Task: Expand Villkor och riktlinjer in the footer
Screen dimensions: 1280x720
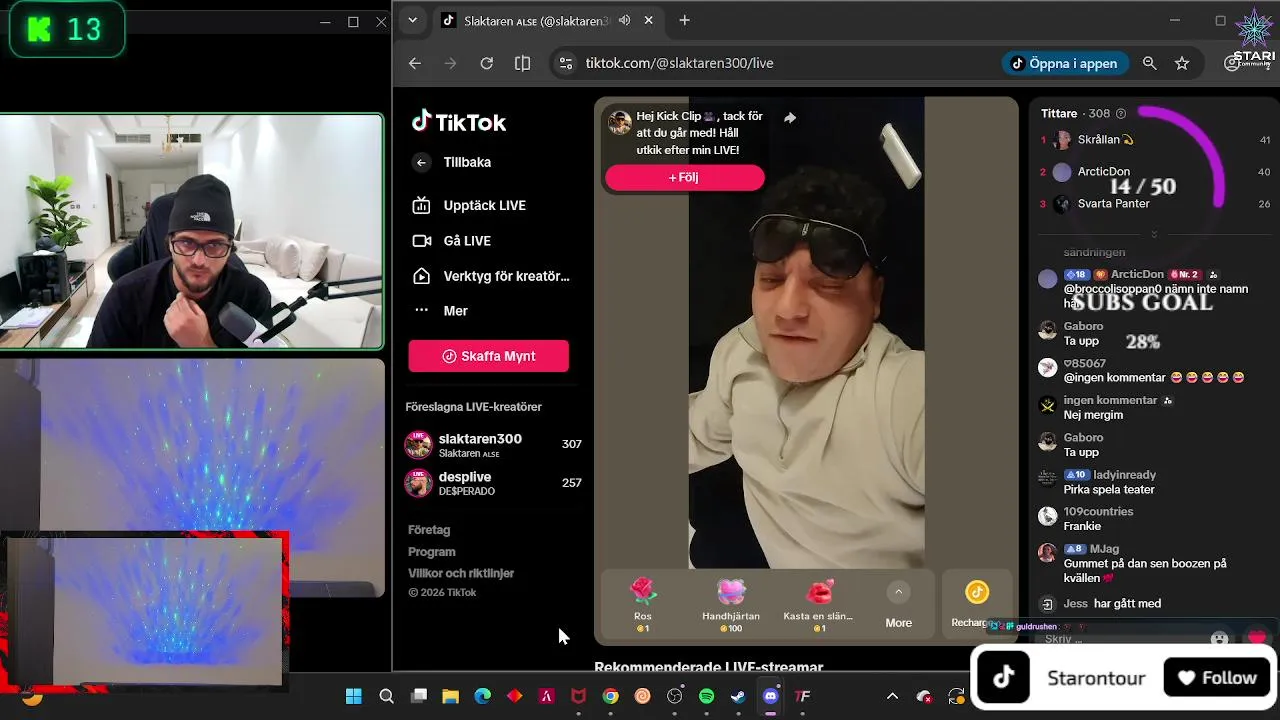Action: pos(461,573)
